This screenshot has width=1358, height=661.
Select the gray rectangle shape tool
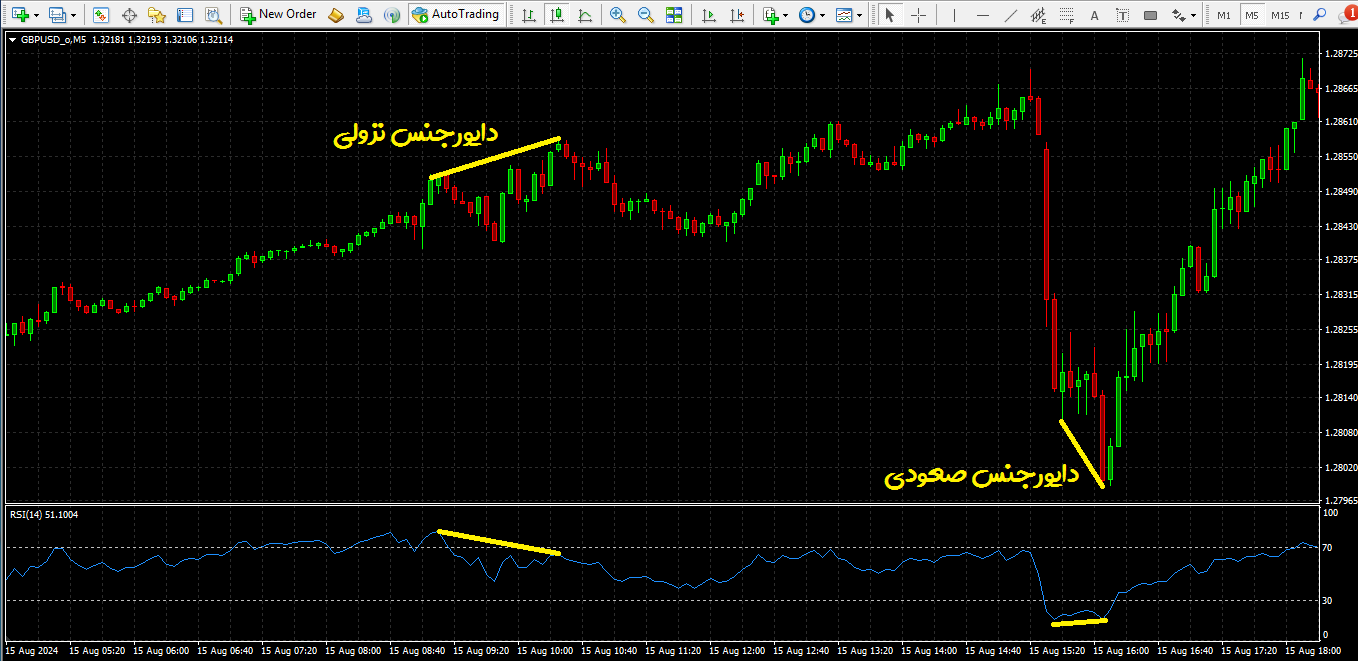tap(1150, 15)
